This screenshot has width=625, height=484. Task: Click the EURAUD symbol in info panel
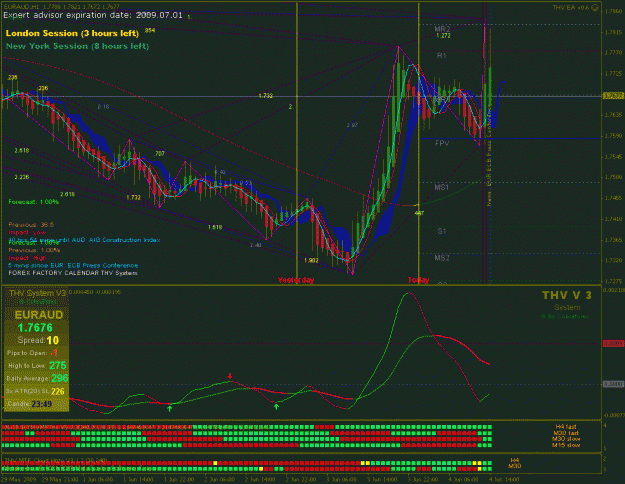coord(39,315)
